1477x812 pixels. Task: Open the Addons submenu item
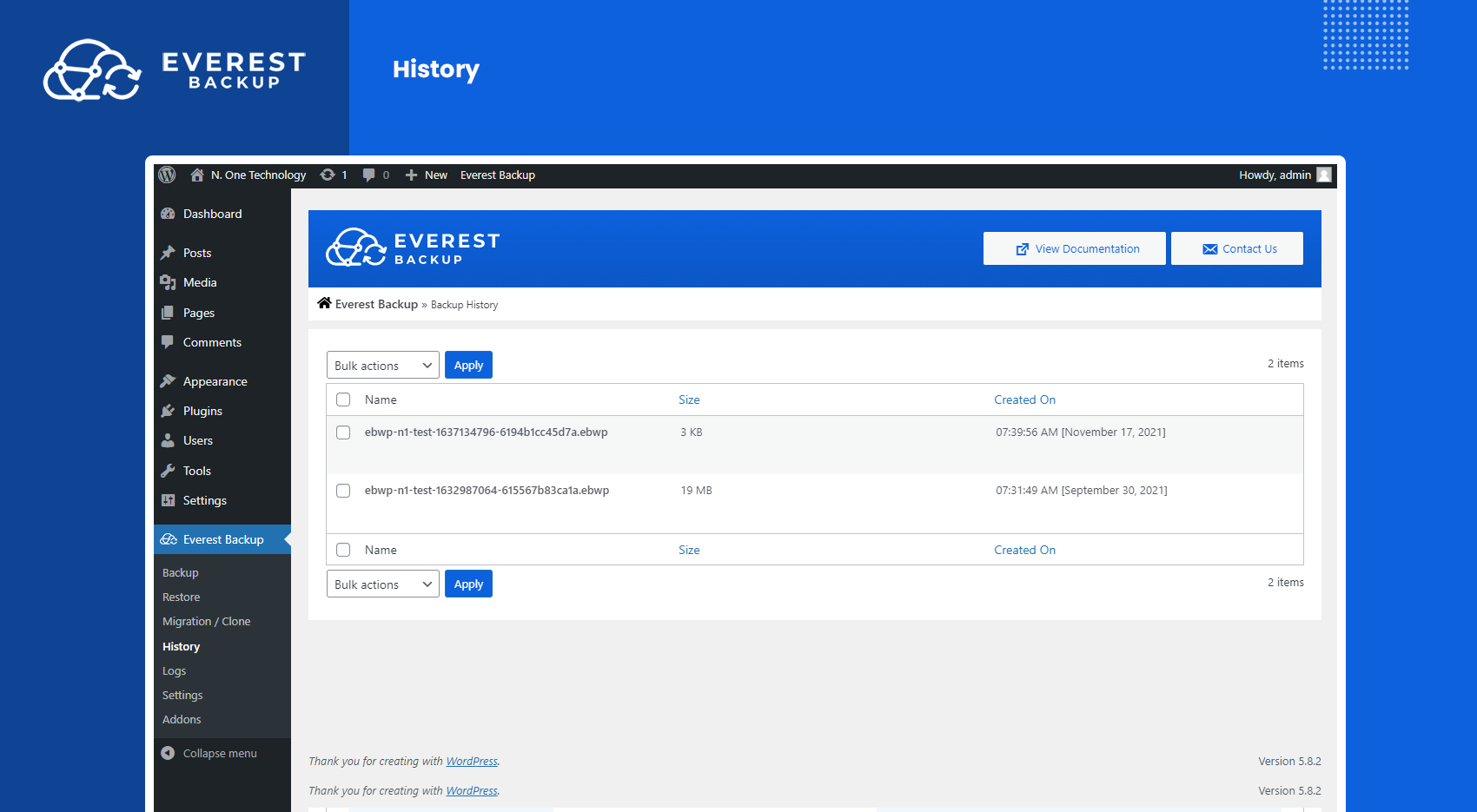coord(182,720)
